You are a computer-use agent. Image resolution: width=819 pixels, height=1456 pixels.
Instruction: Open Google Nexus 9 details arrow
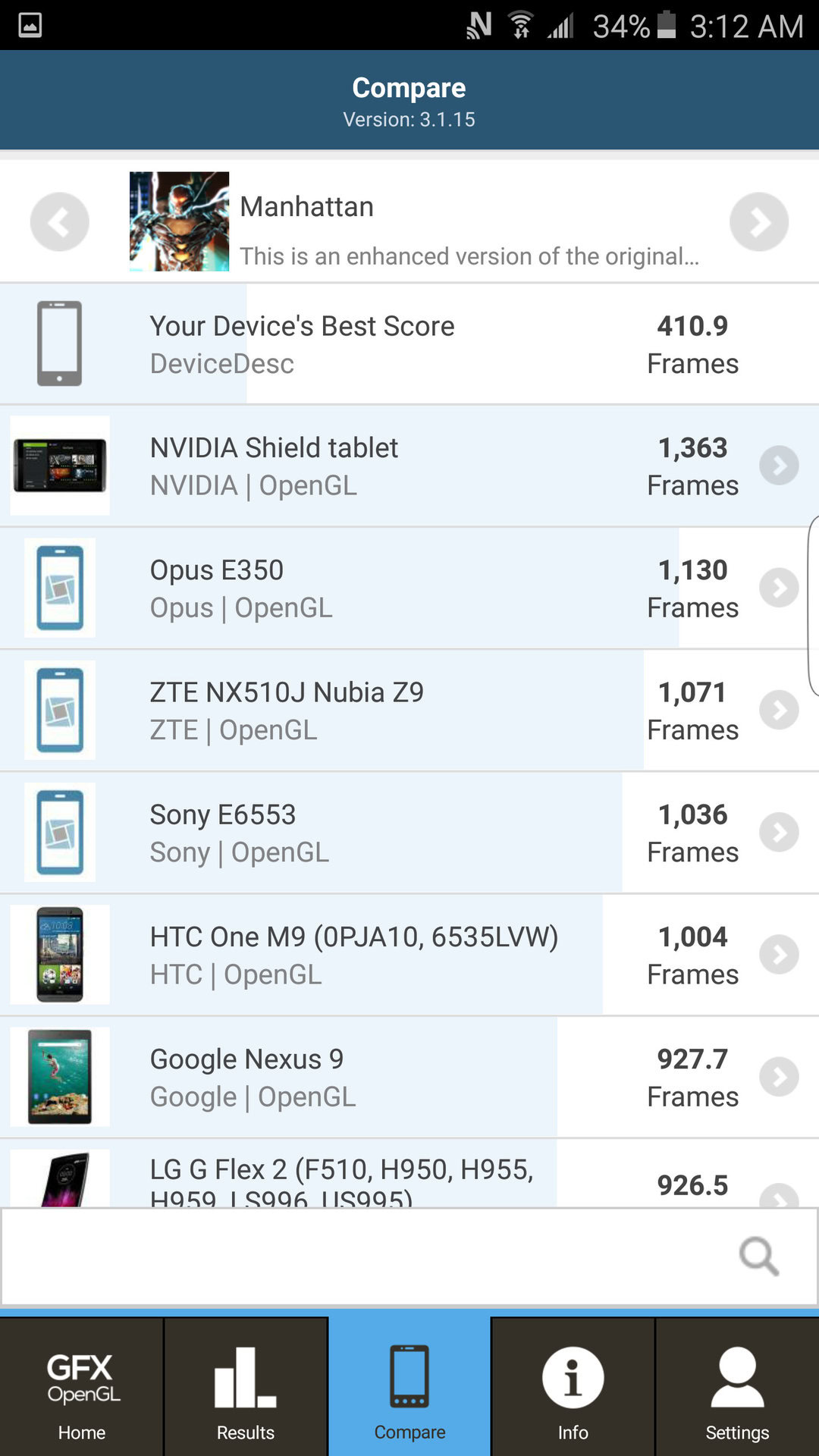780,1076
